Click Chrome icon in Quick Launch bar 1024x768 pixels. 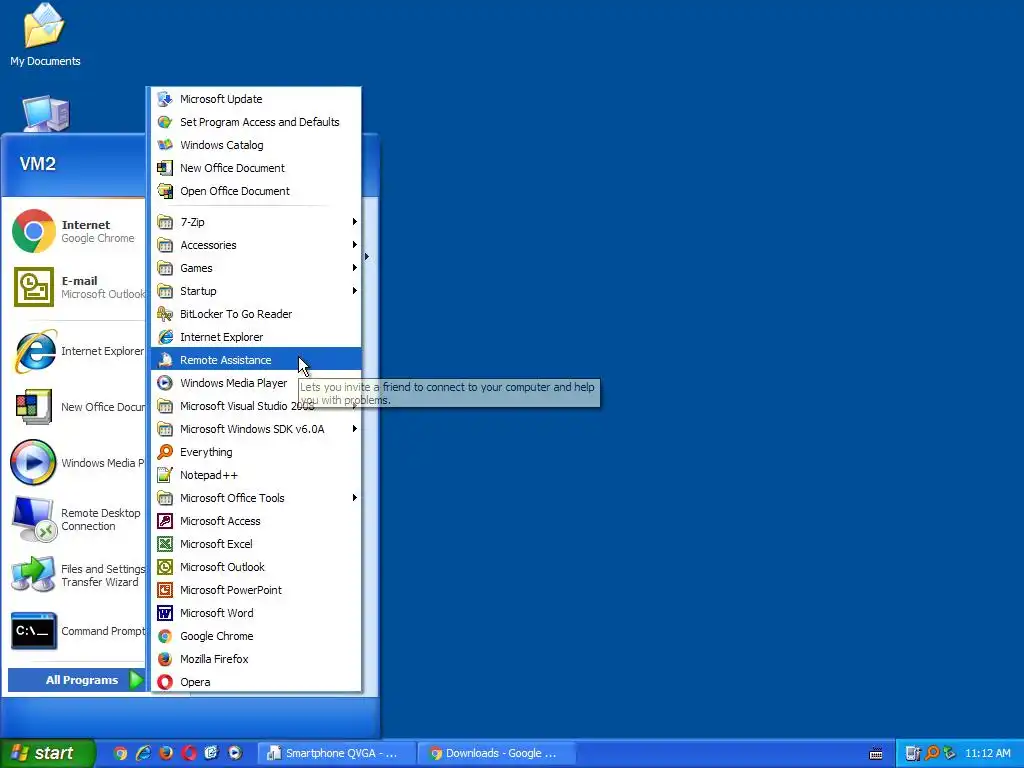(120, 753)
